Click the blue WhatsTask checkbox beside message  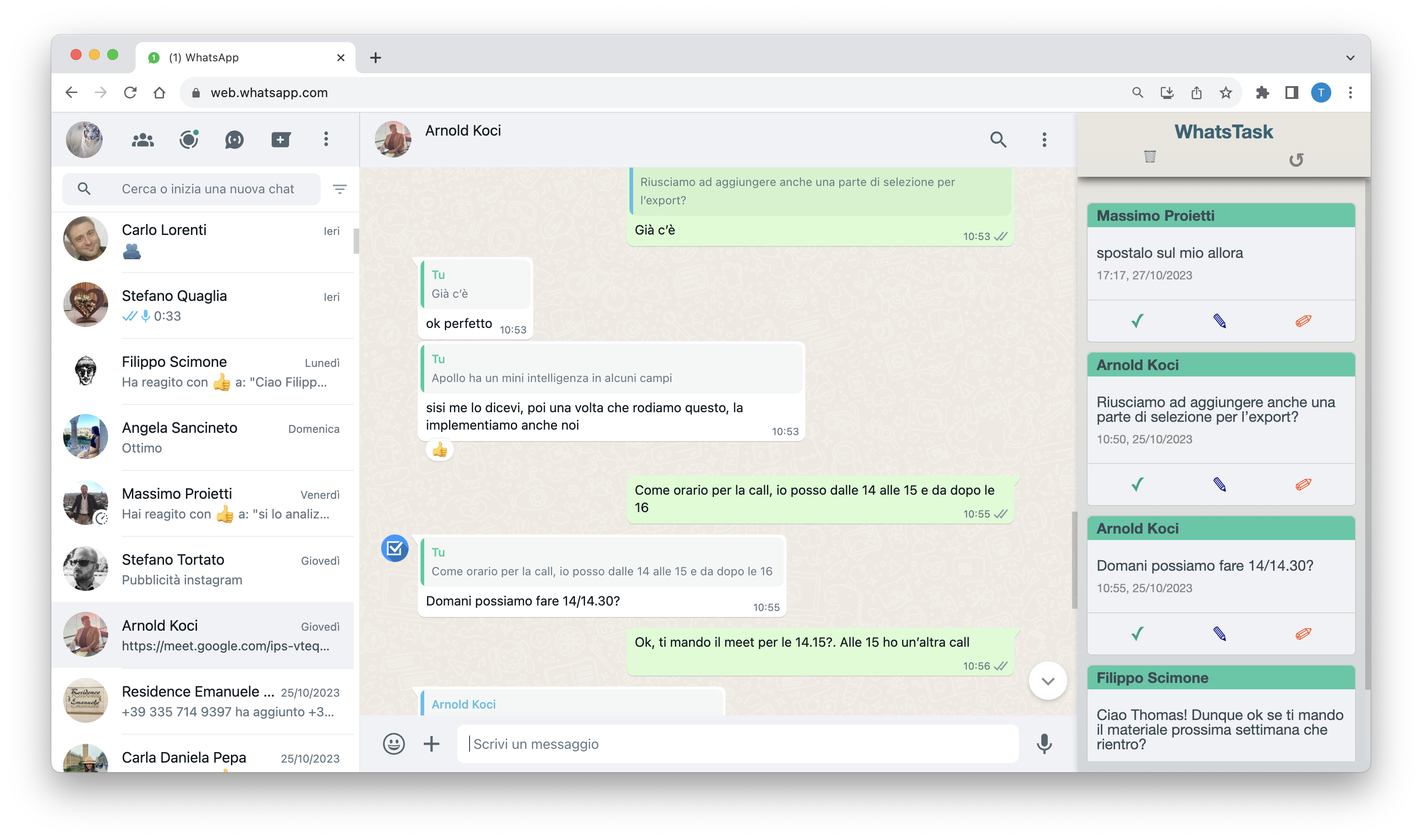(394, 548)
